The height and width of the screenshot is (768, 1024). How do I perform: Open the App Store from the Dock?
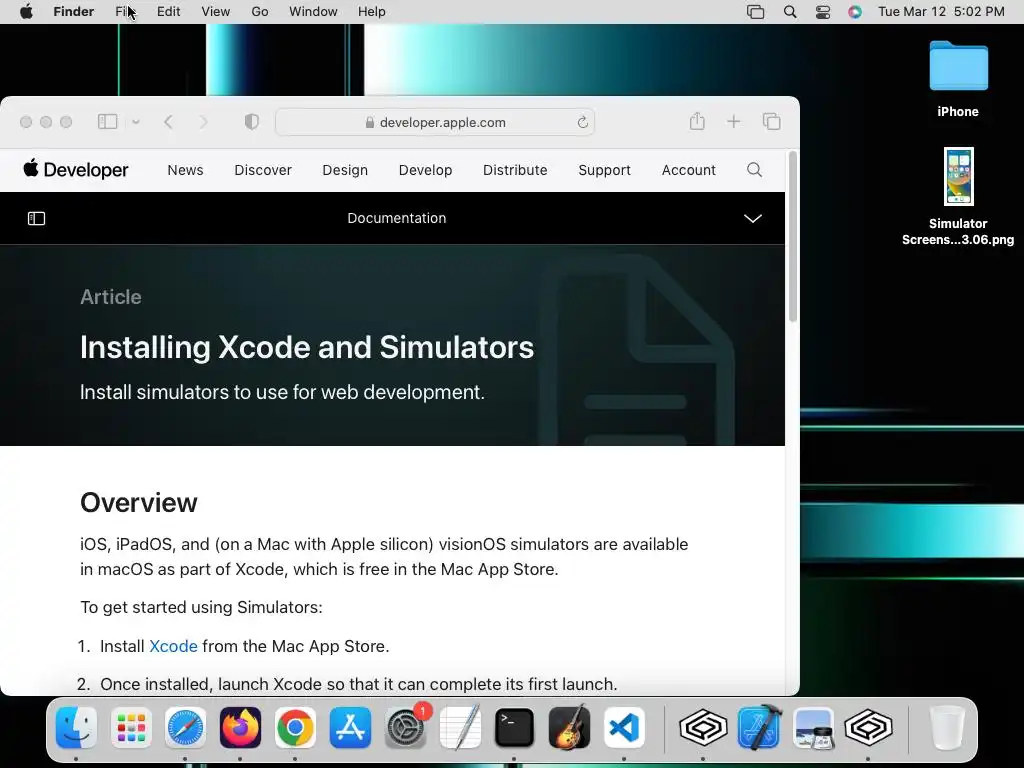pos(350,727)
